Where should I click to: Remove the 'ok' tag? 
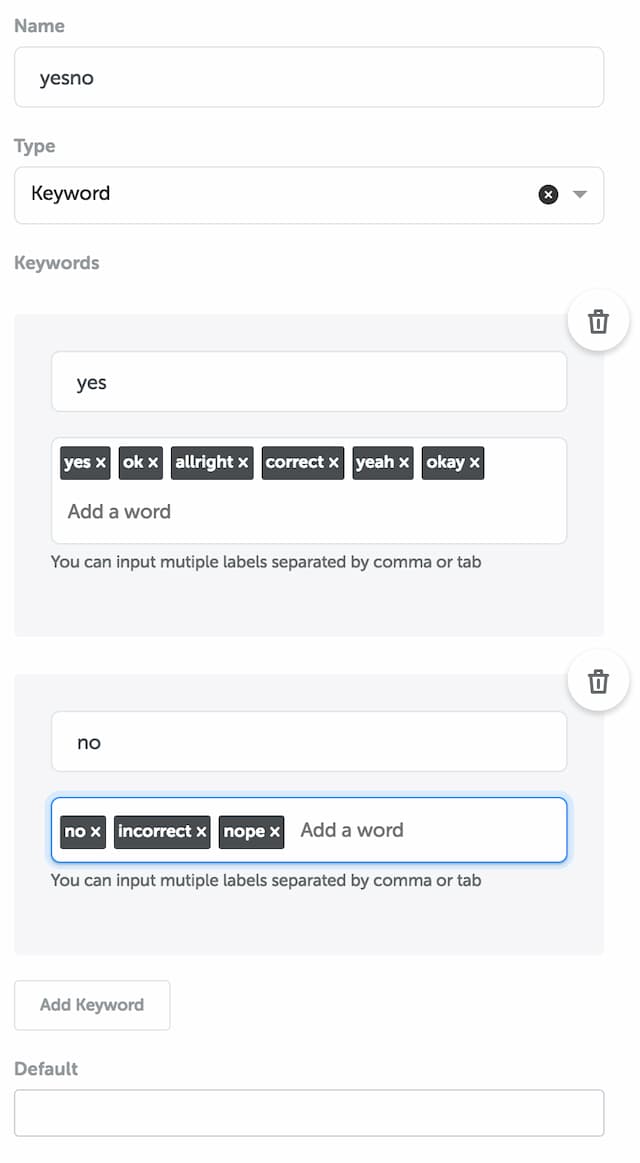(x=153, y=462)
